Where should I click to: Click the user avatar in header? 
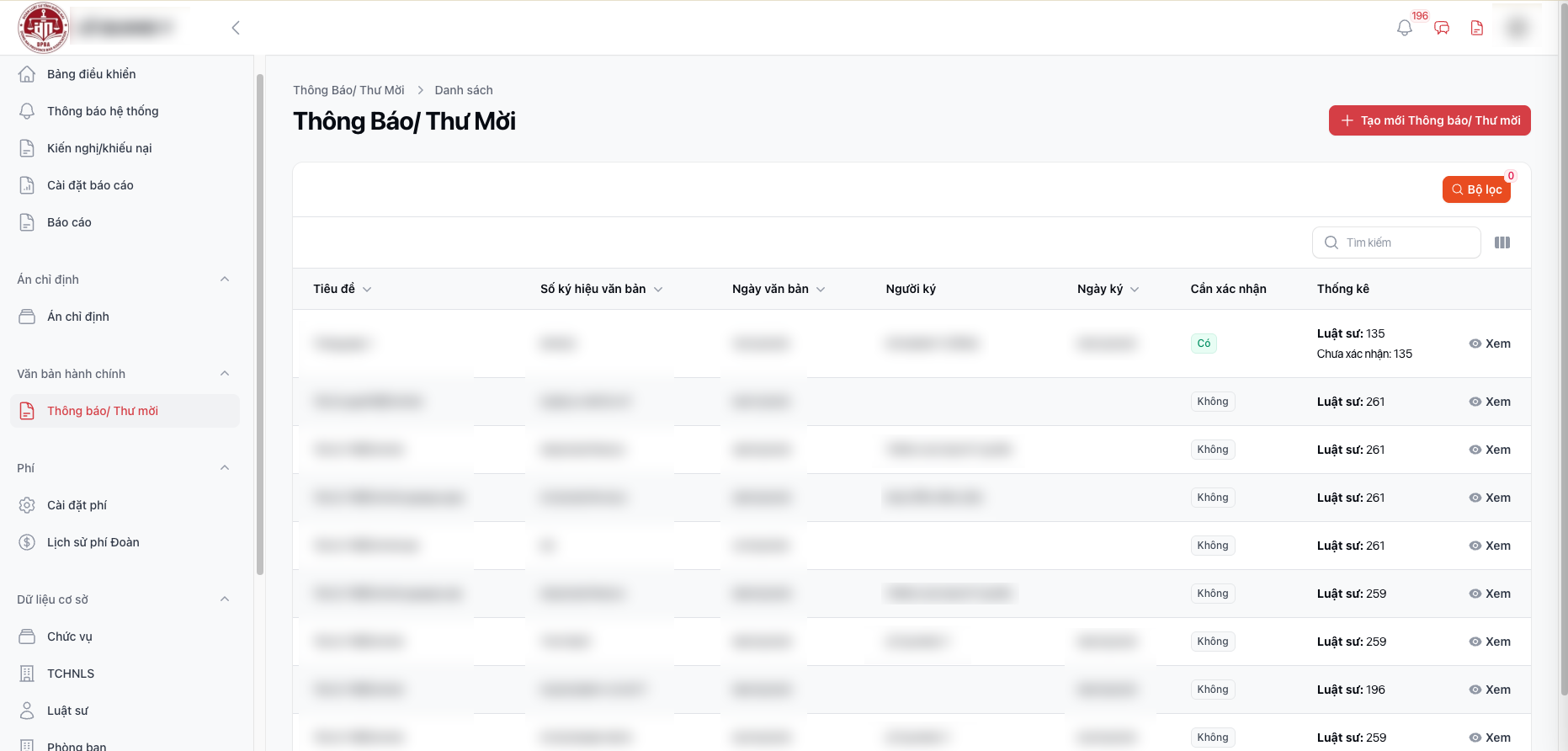[x=1518, y=28]
